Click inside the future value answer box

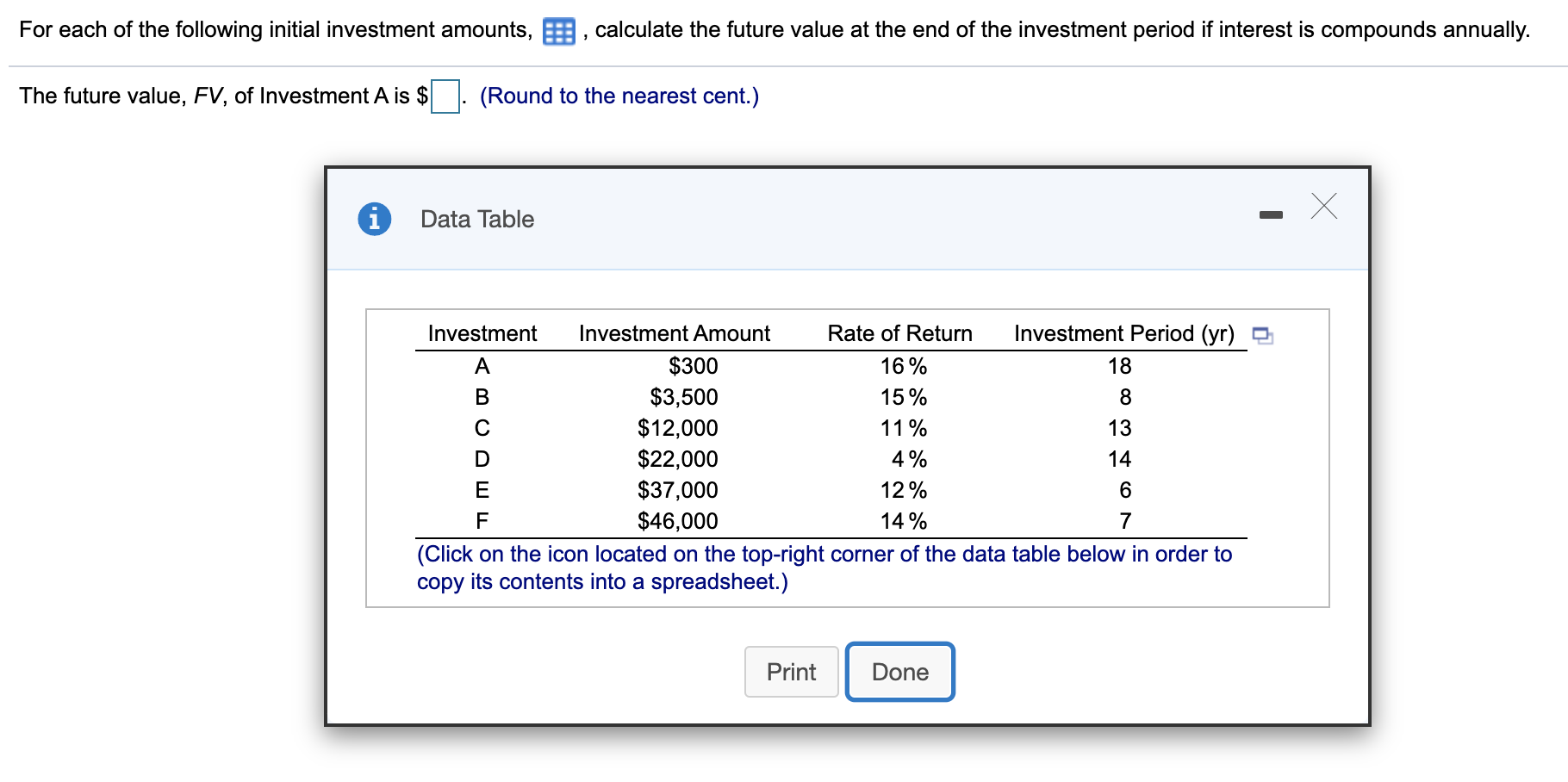[x=445, y=96]
